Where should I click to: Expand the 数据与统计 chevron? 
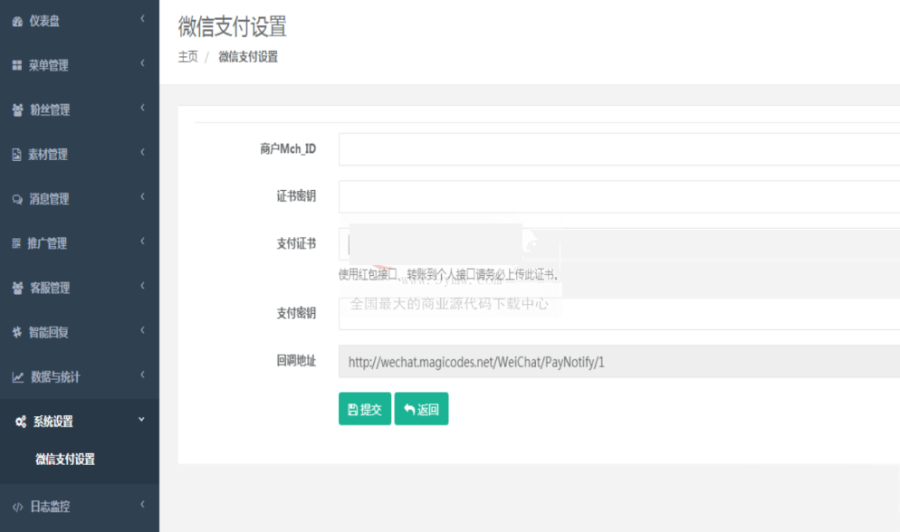[x=142, y=375]
